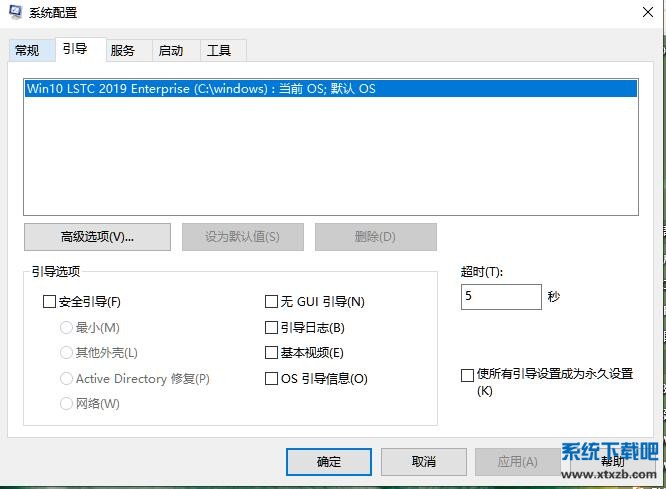Enable 使所有引导设置成为永久设置 checkbox

click(467, 375)
